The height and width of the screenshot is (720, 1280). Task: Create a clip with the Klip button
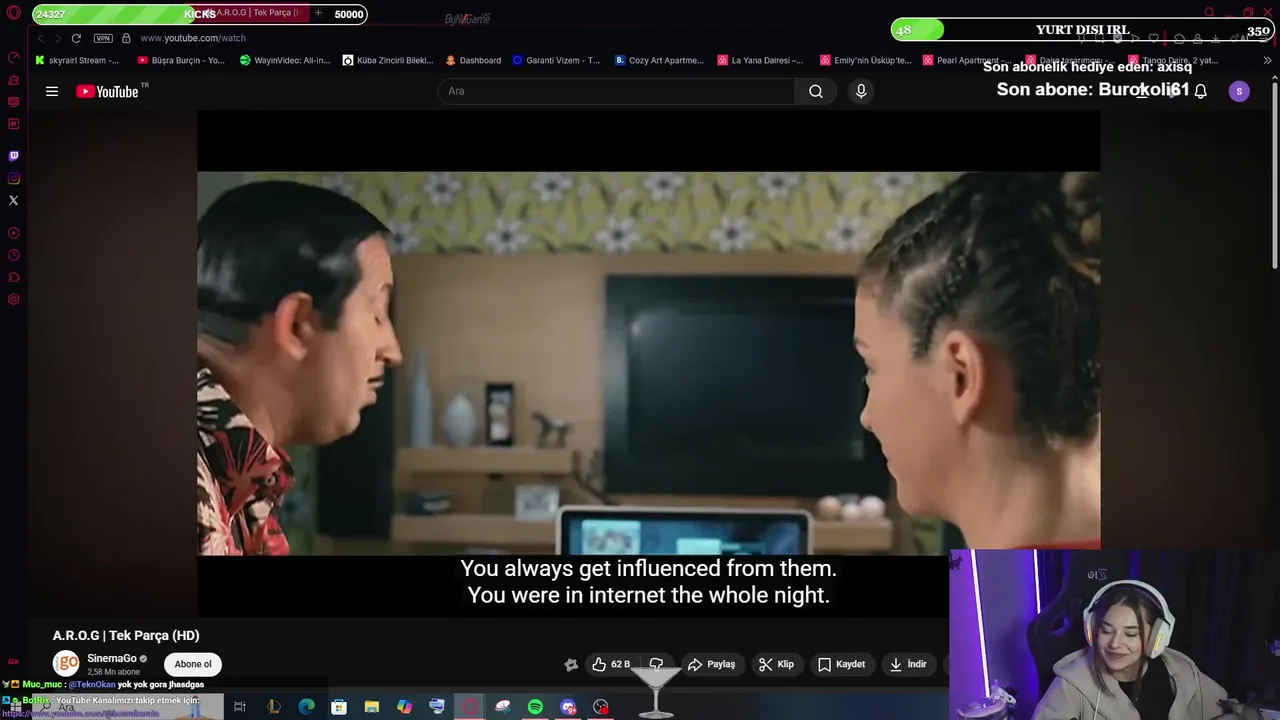(x=776, y=664)
